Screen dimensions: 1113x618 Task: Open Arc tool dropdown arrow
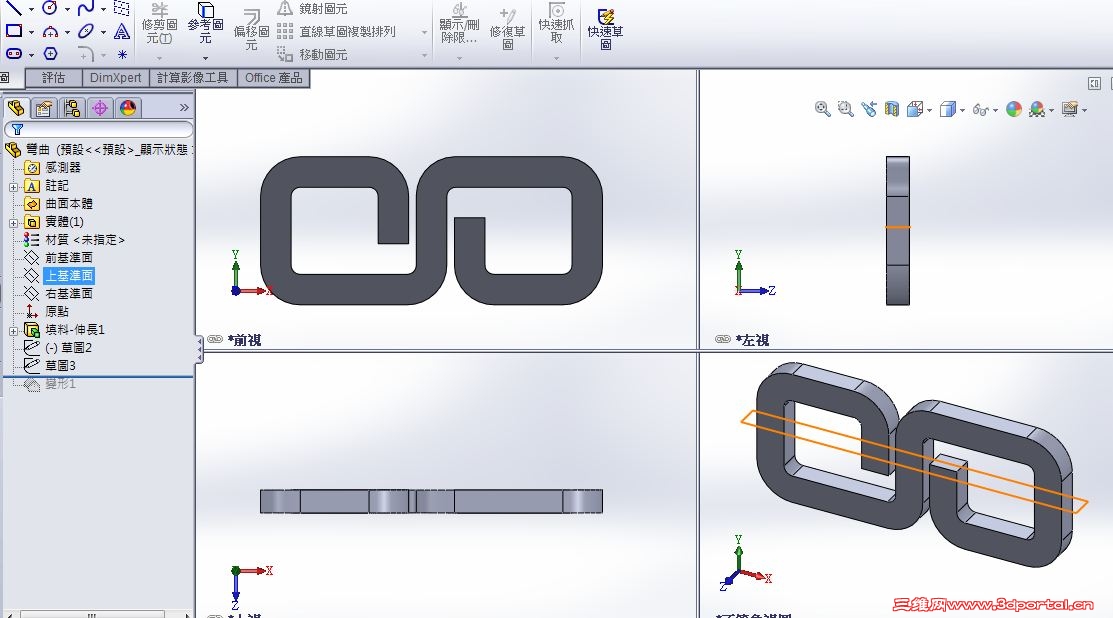tap(67, 32)
